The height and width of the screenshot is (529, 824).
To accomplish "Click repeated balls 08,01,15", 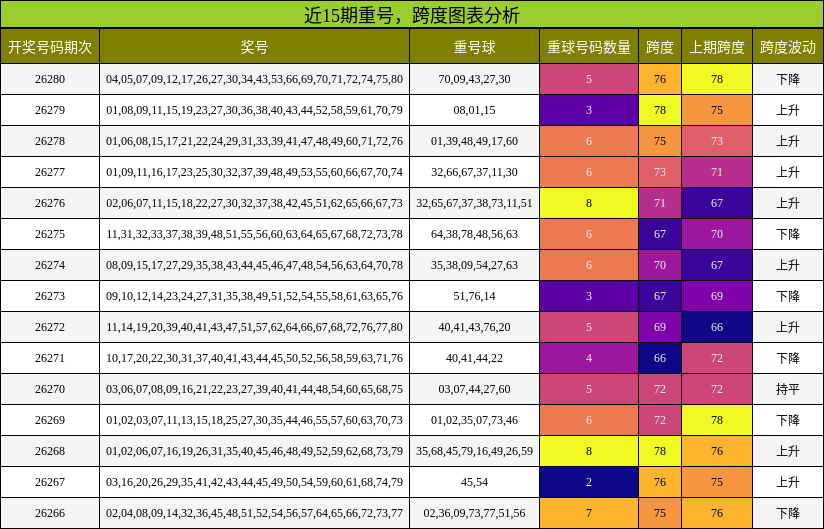I will 475,110.
